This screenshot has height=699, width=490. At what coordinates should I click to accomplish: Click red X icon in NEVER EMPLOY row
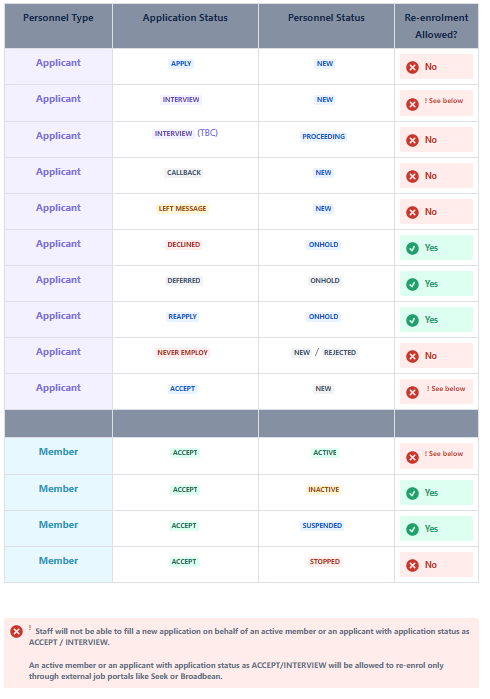pyautogui.click(x=412, y=356)
